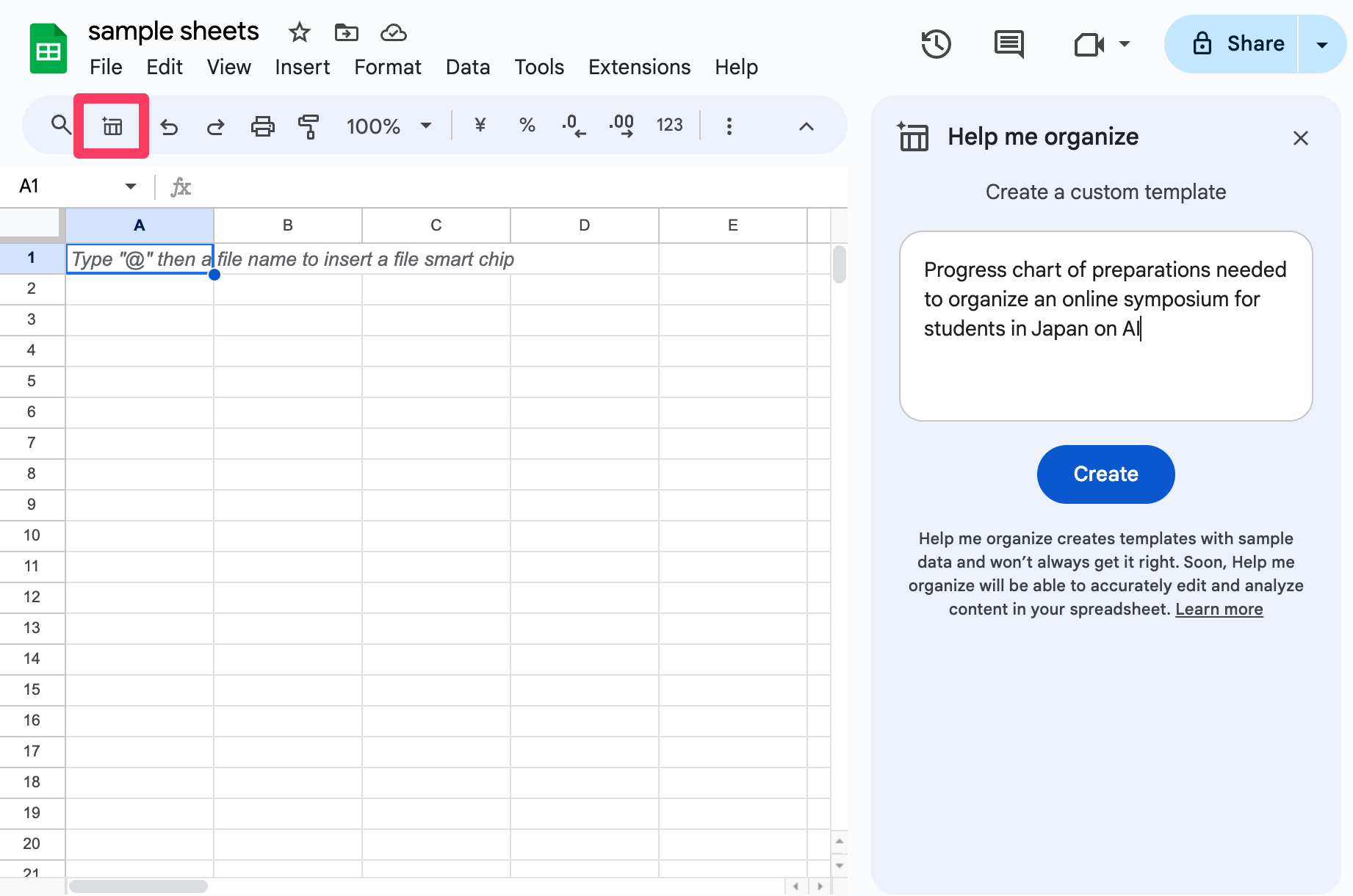
Task: Click the undo arrow icon
Action: point(169,126)
